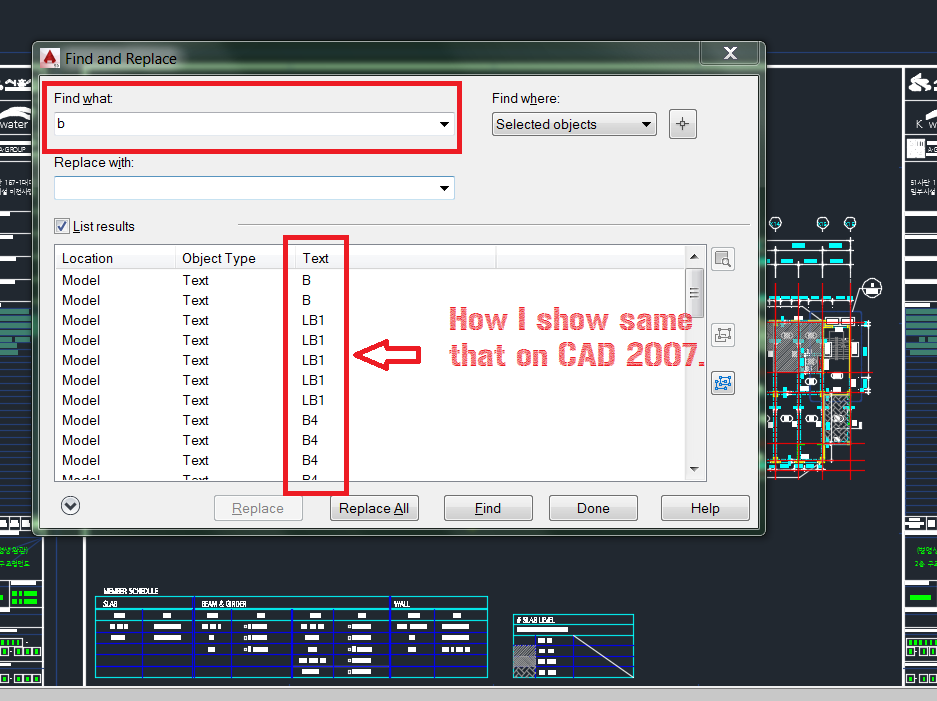Click the Replace All button
This screenshot has height=701, width=937.
[374, 507]
